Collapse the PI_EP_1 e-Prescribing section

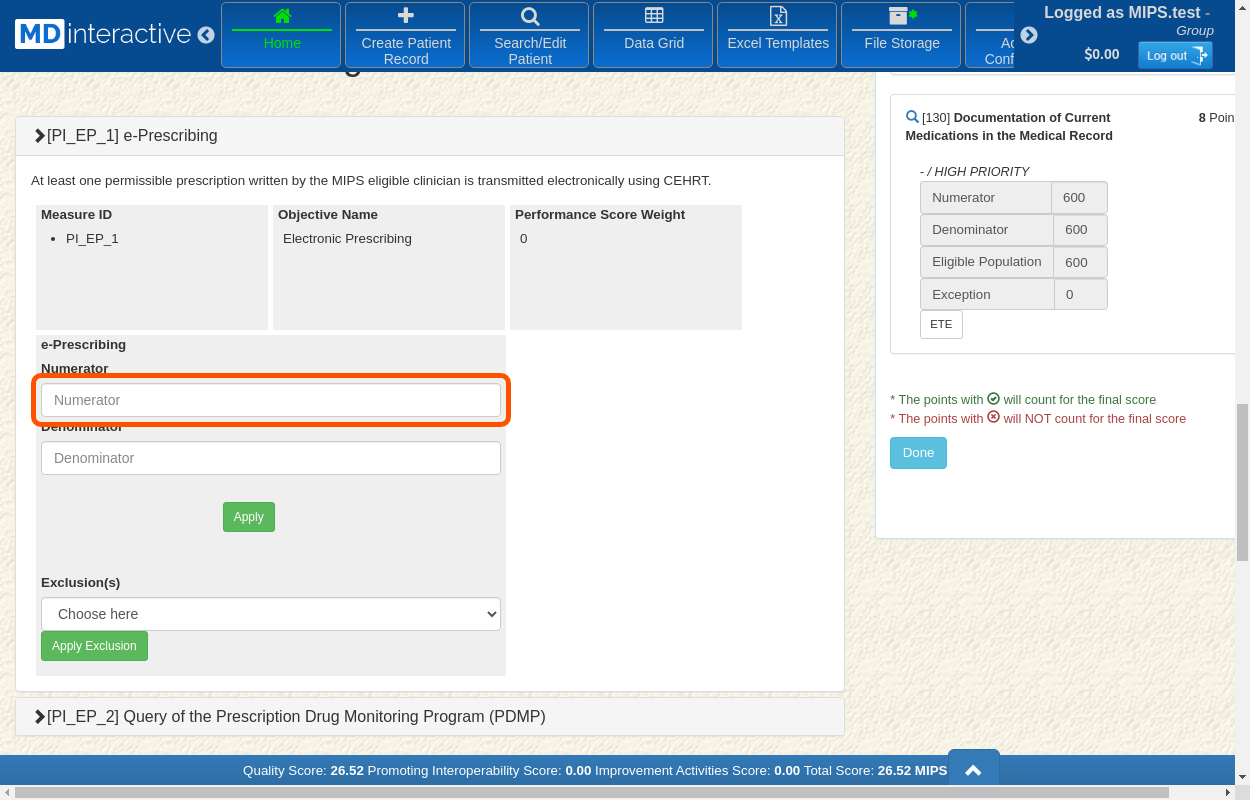(x=40, y=136)
